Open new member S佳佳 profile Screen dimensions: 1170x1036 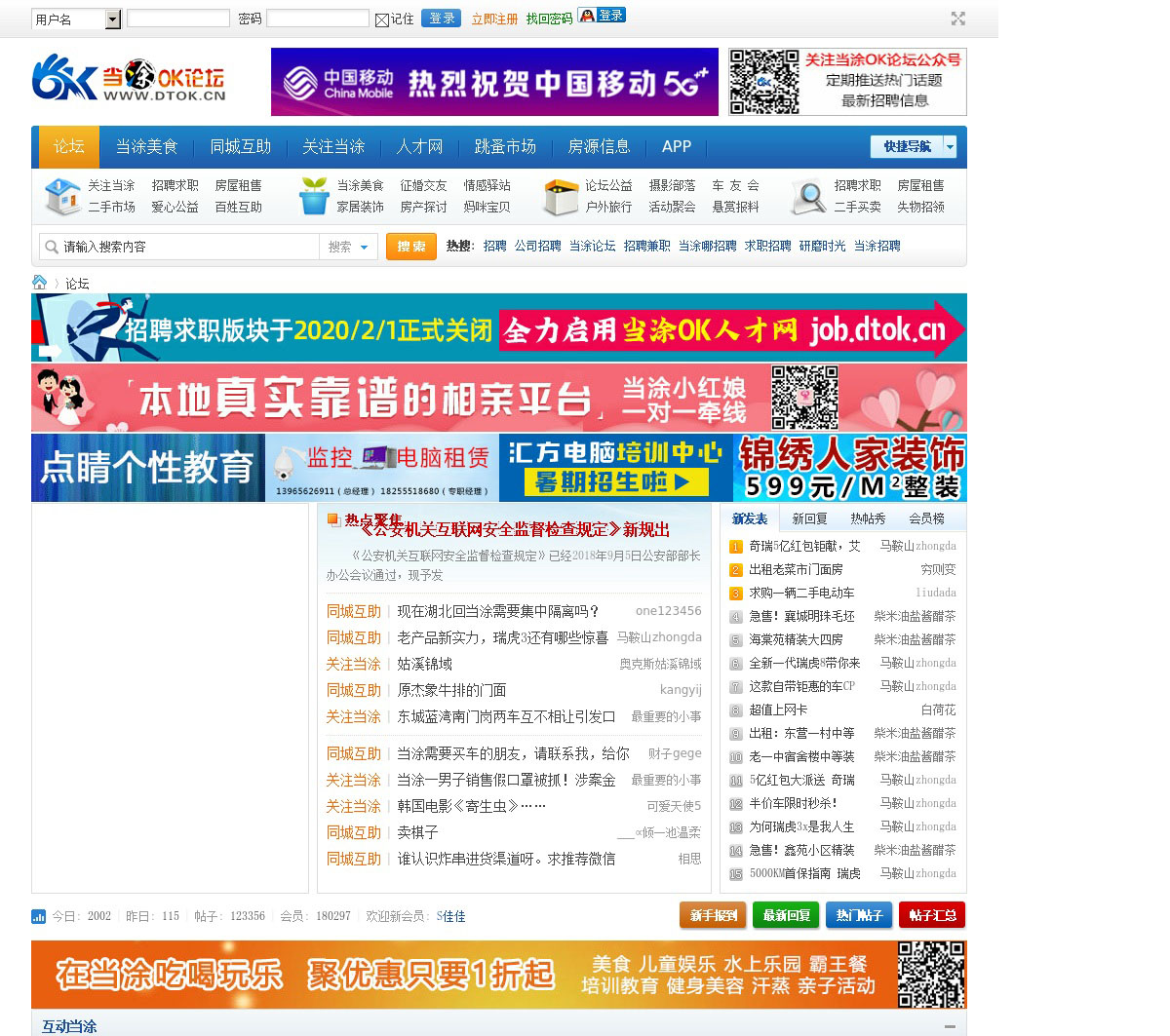(x=450, y=916)
